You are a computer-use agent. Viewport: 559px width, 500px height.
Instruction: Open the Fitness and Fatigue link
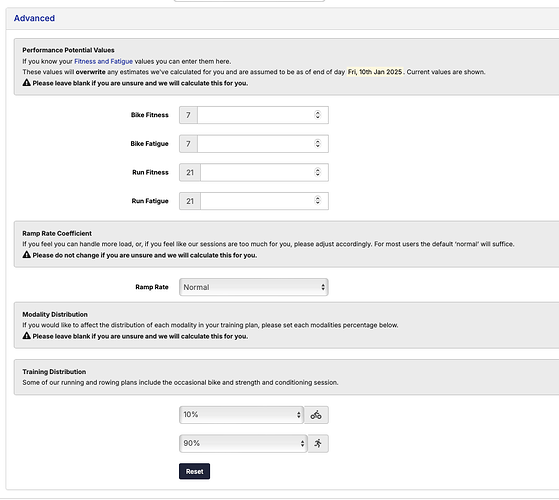coord(103,61)
